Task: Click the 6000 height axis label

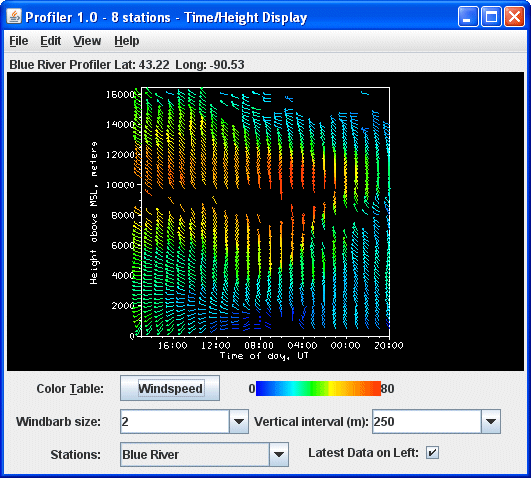Action: (123, 245)
